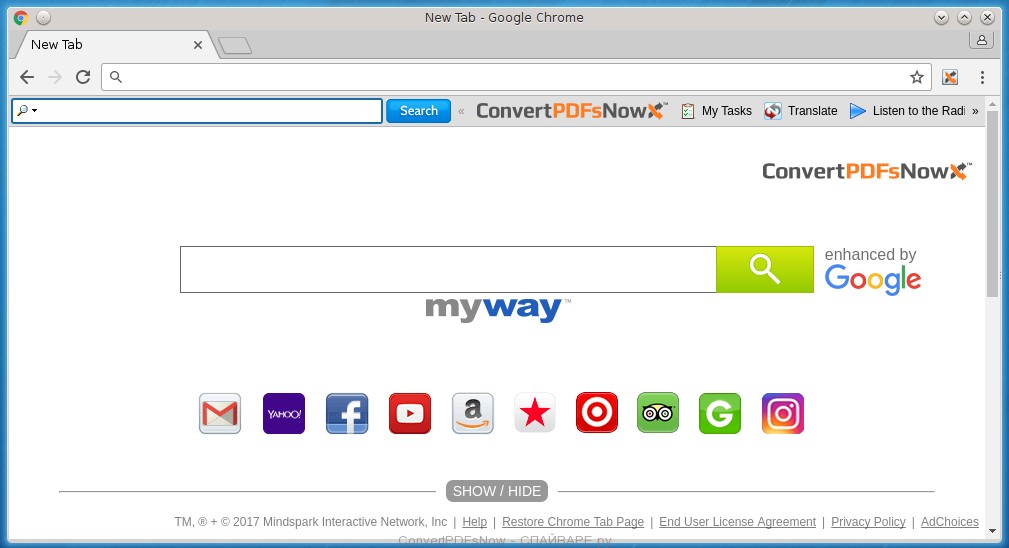
Task: Click the main MyWay search field
Action: pos(448,270)
